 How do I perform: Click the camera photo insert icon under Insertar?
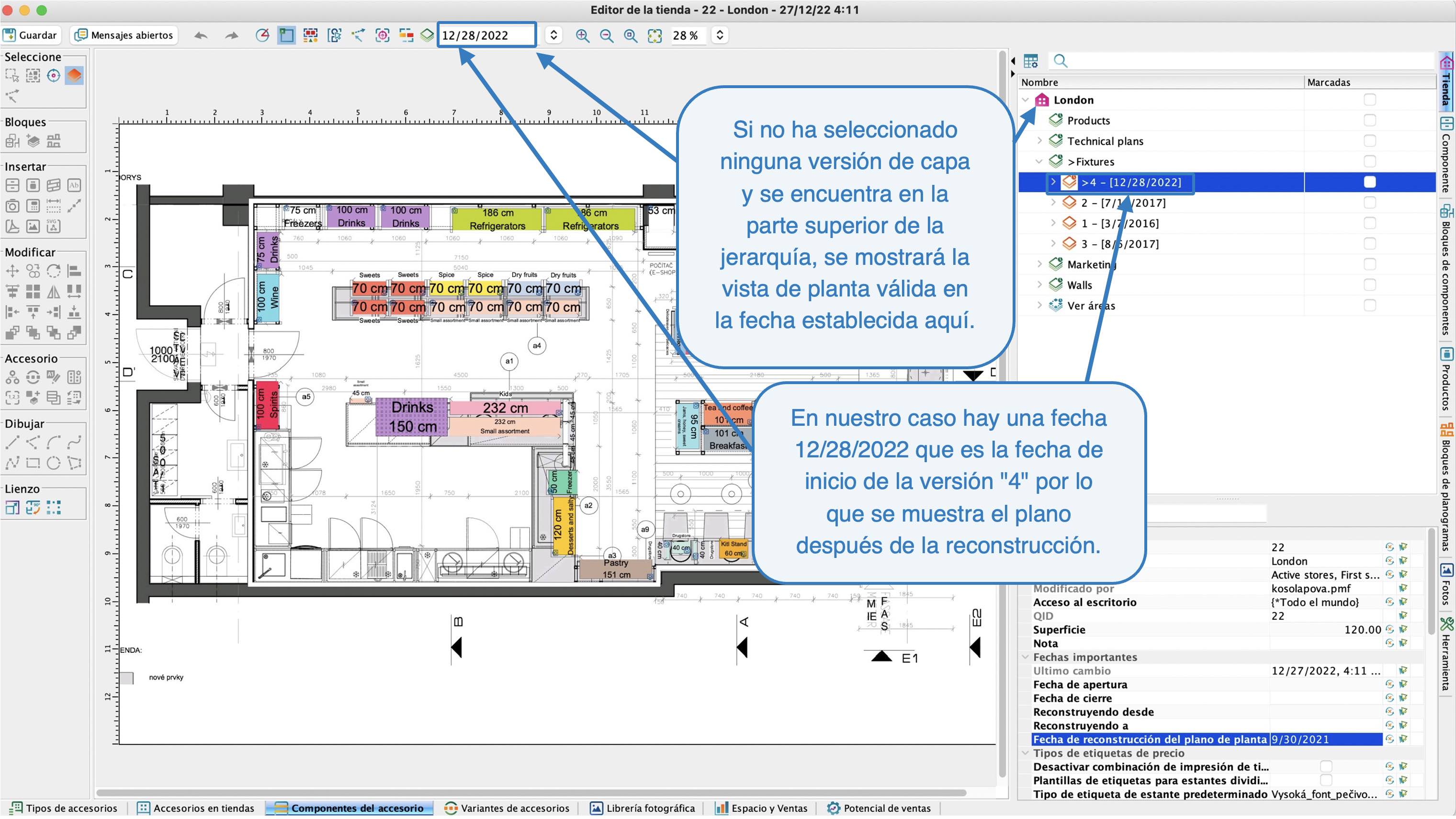coord(12,206)
